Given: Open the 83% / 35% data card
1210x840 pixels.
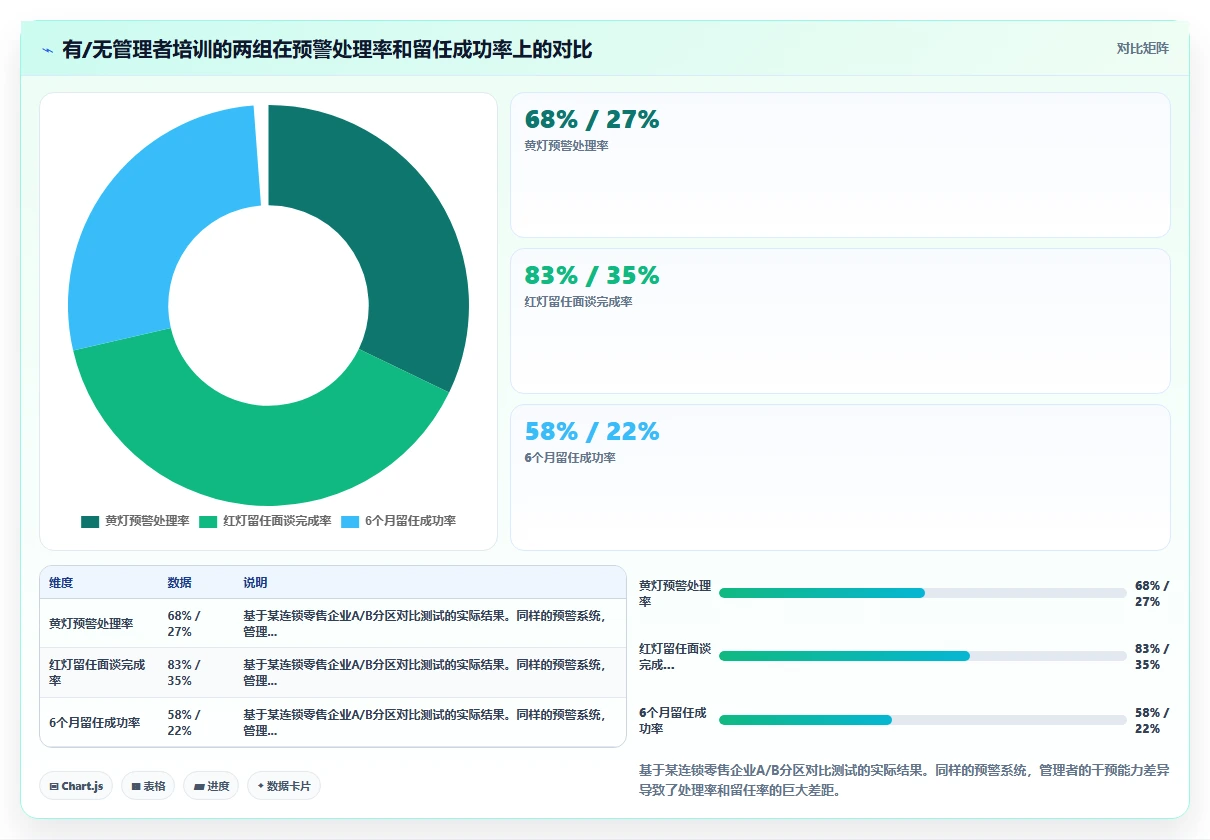Looking at the screenshot, I should [840, 321].
